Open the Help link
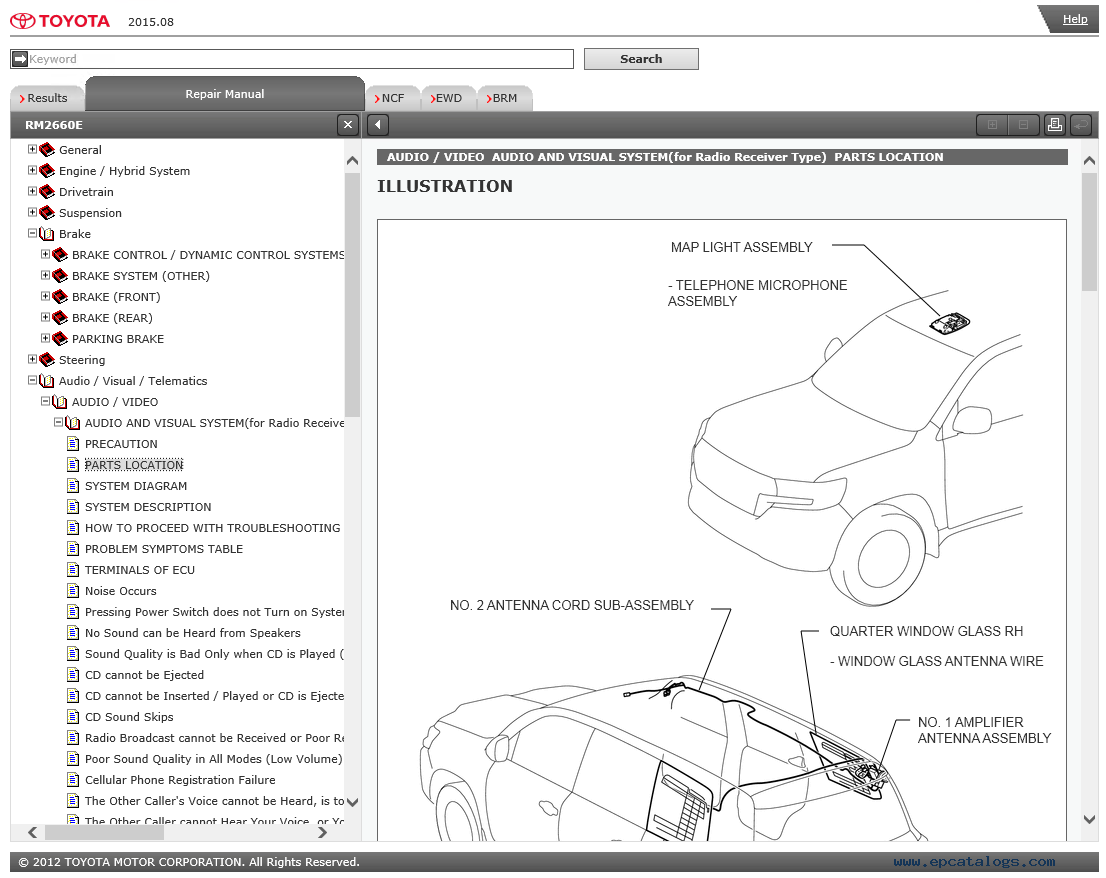Screen dimensions: 1106x878 [1075, 19]
